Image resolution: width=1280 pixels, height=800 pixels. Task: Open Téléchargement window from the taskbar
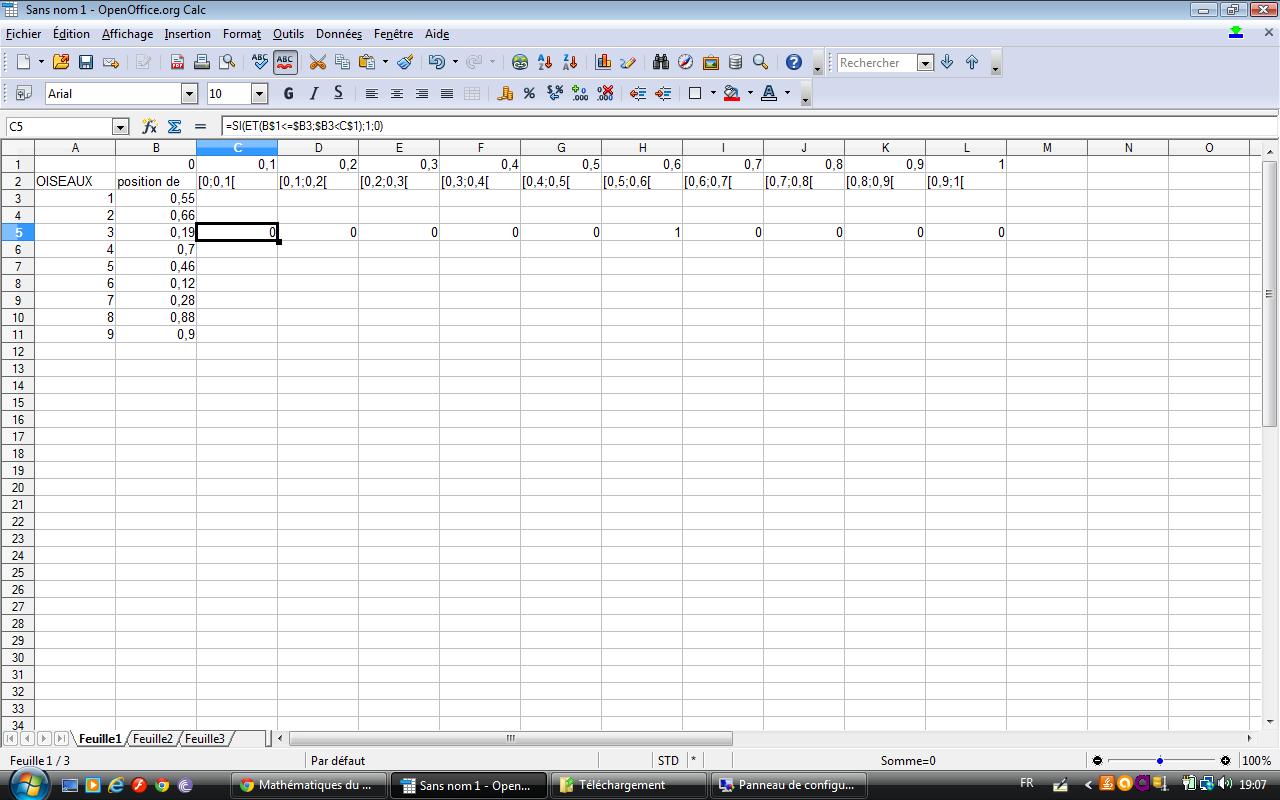(629, 785)
